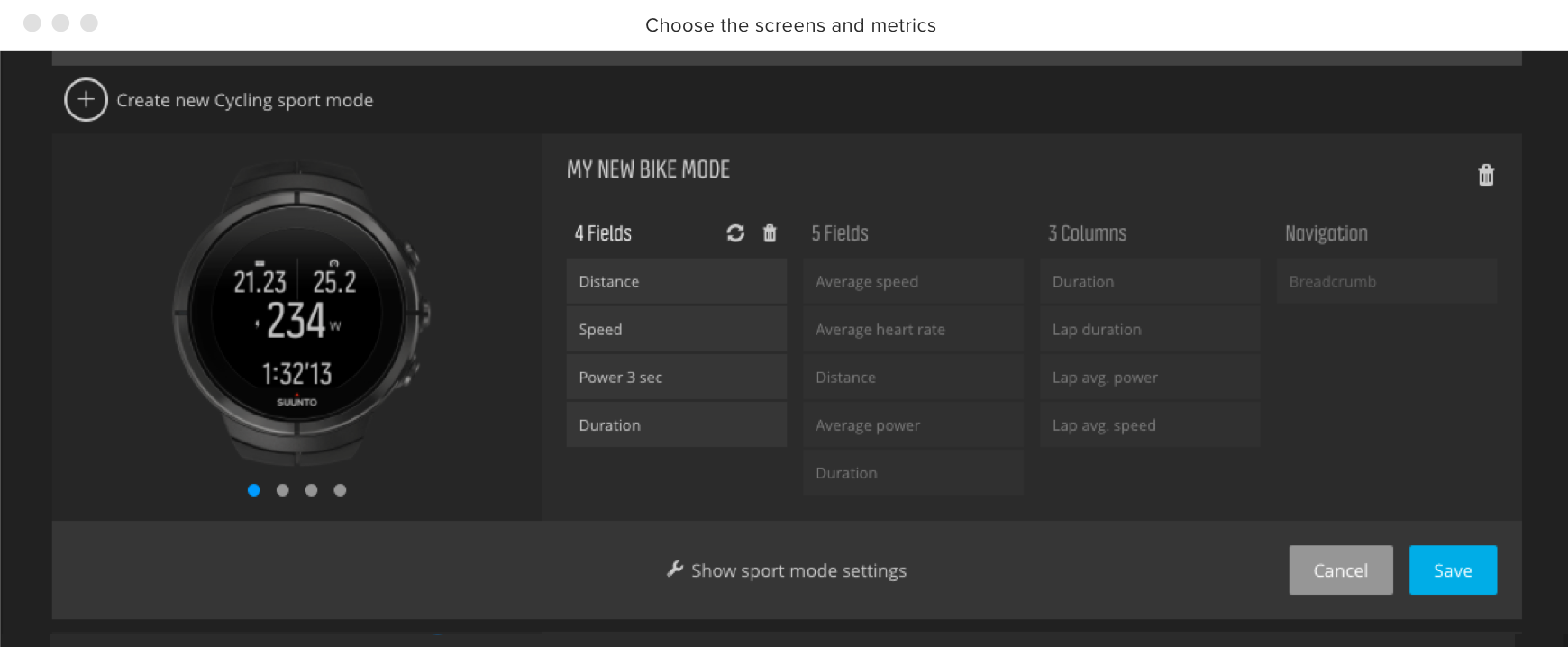Open the Power 3 sec field selector
Viewport: 1568px width, 647px height.
click(677, 377)
